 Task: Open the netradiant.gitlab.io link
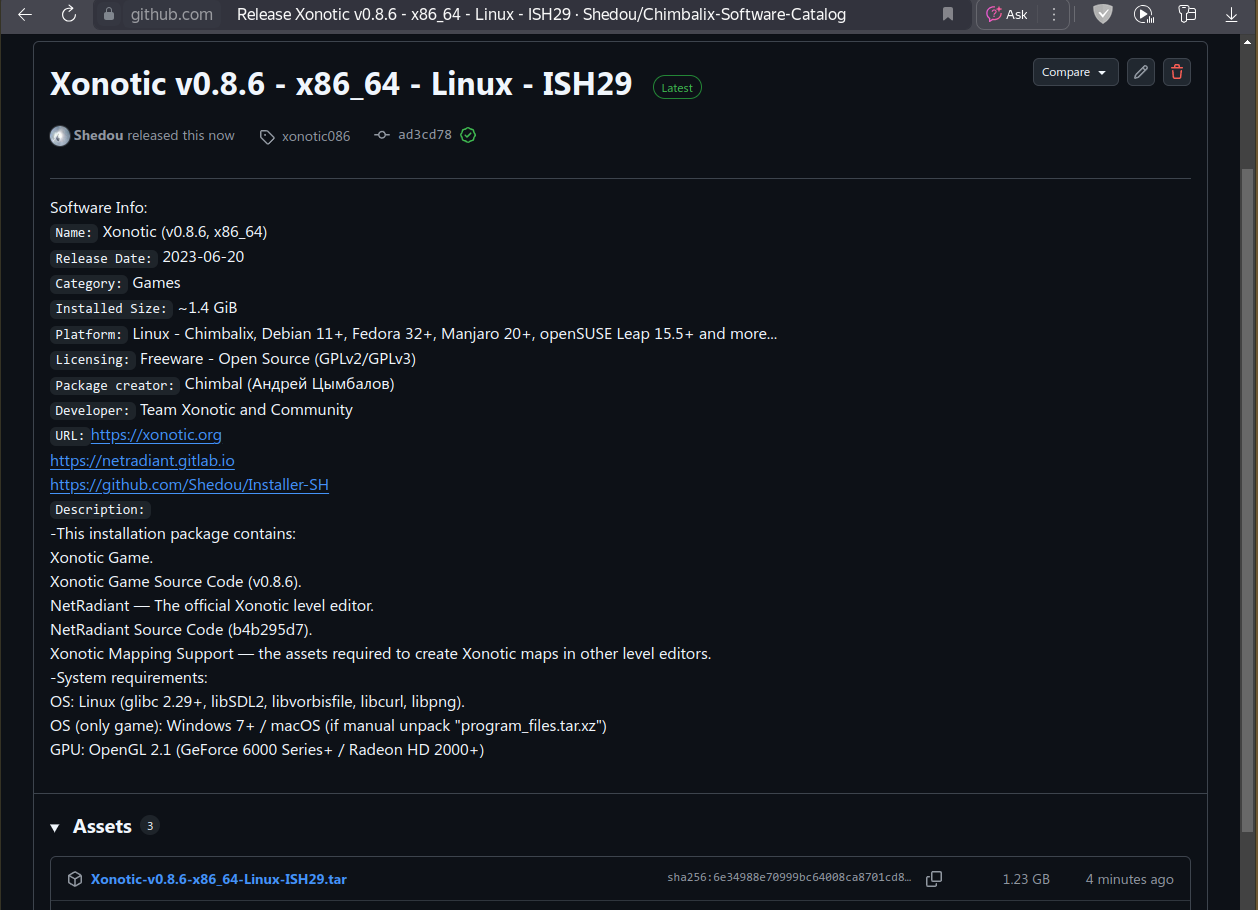click(x=142, y=460)
